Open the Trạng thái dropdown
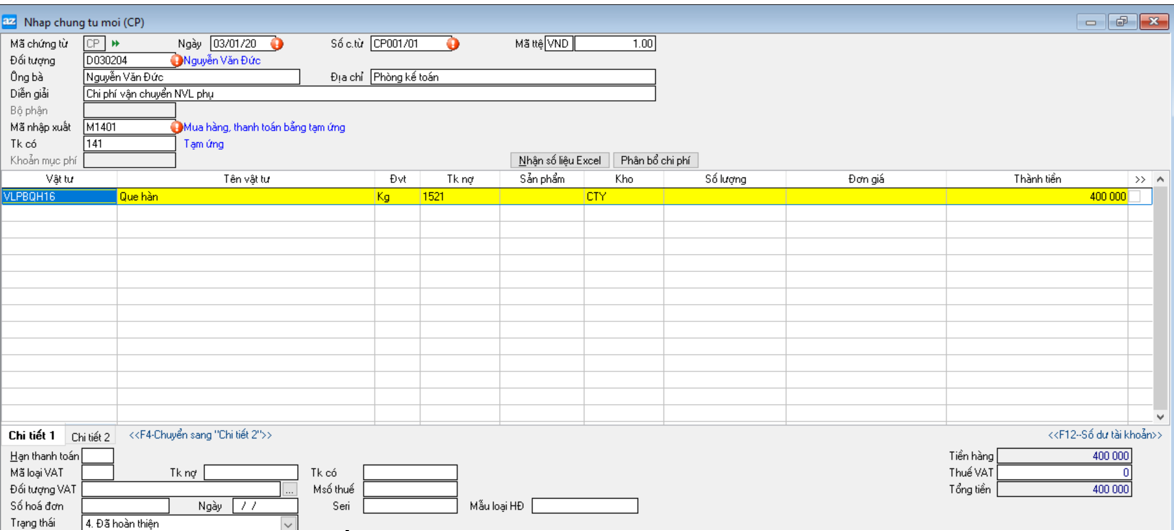 coord(288,523)
